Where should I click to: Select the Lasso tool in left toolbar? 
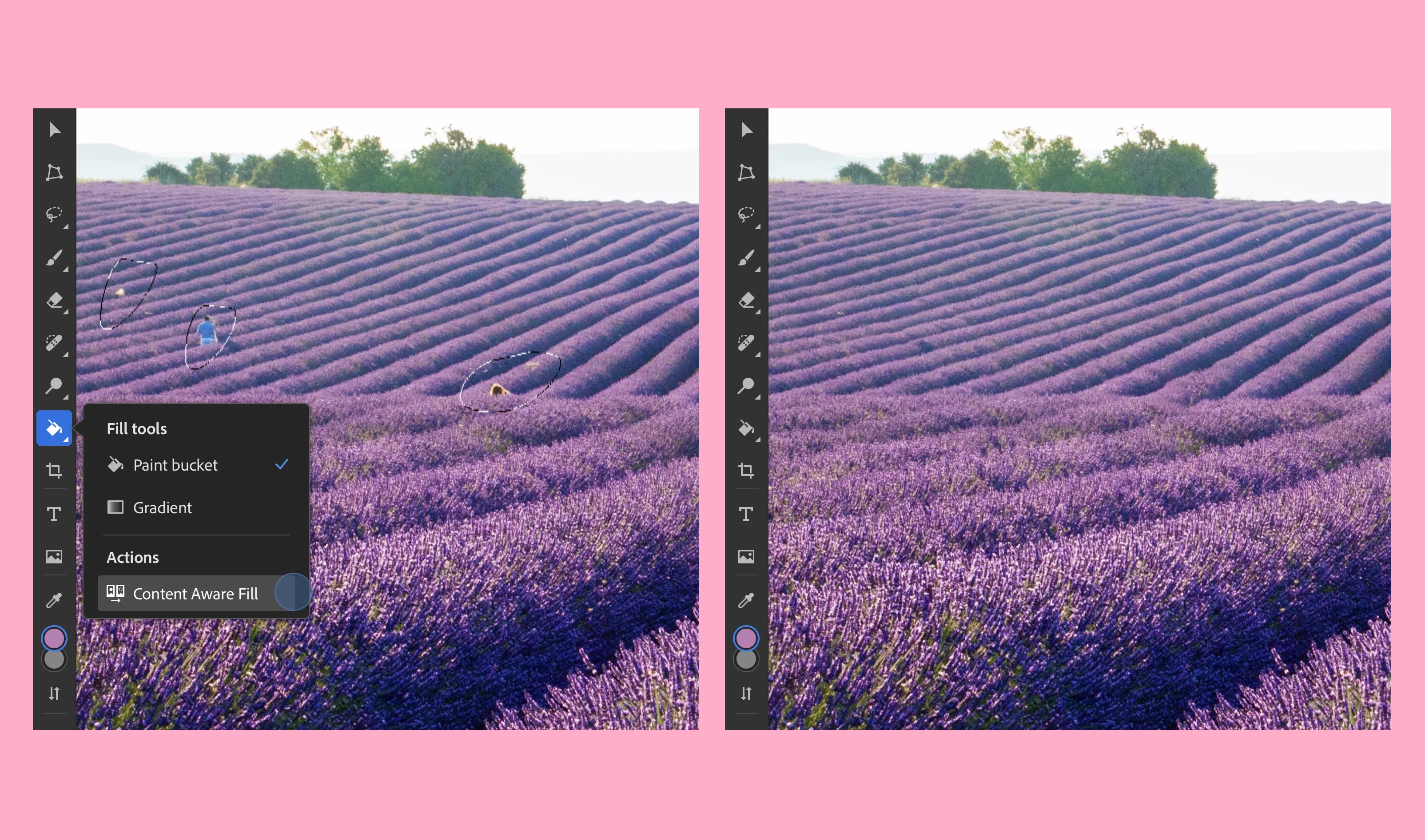[54, 214]
